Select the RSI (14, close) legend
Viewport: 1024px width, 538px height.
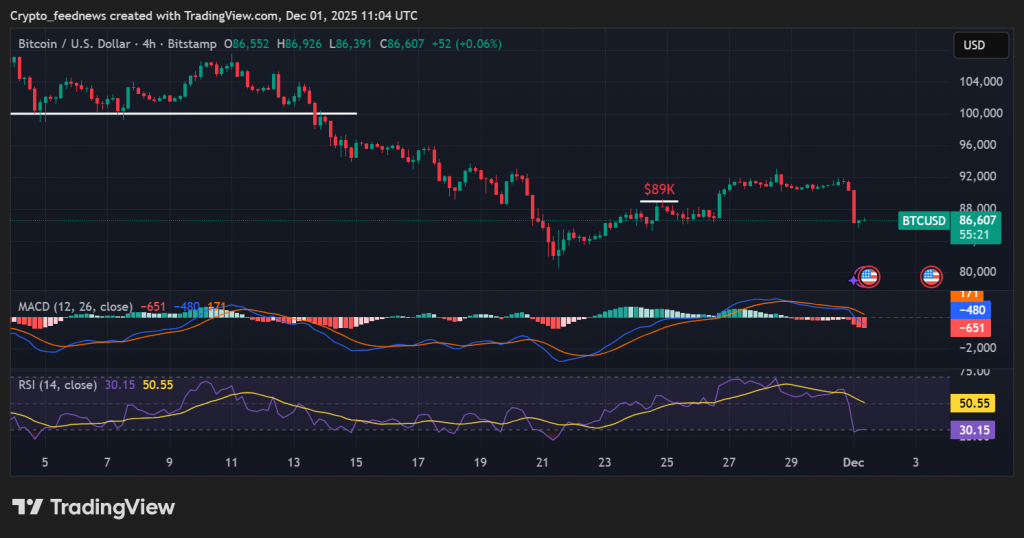point(57,385)
